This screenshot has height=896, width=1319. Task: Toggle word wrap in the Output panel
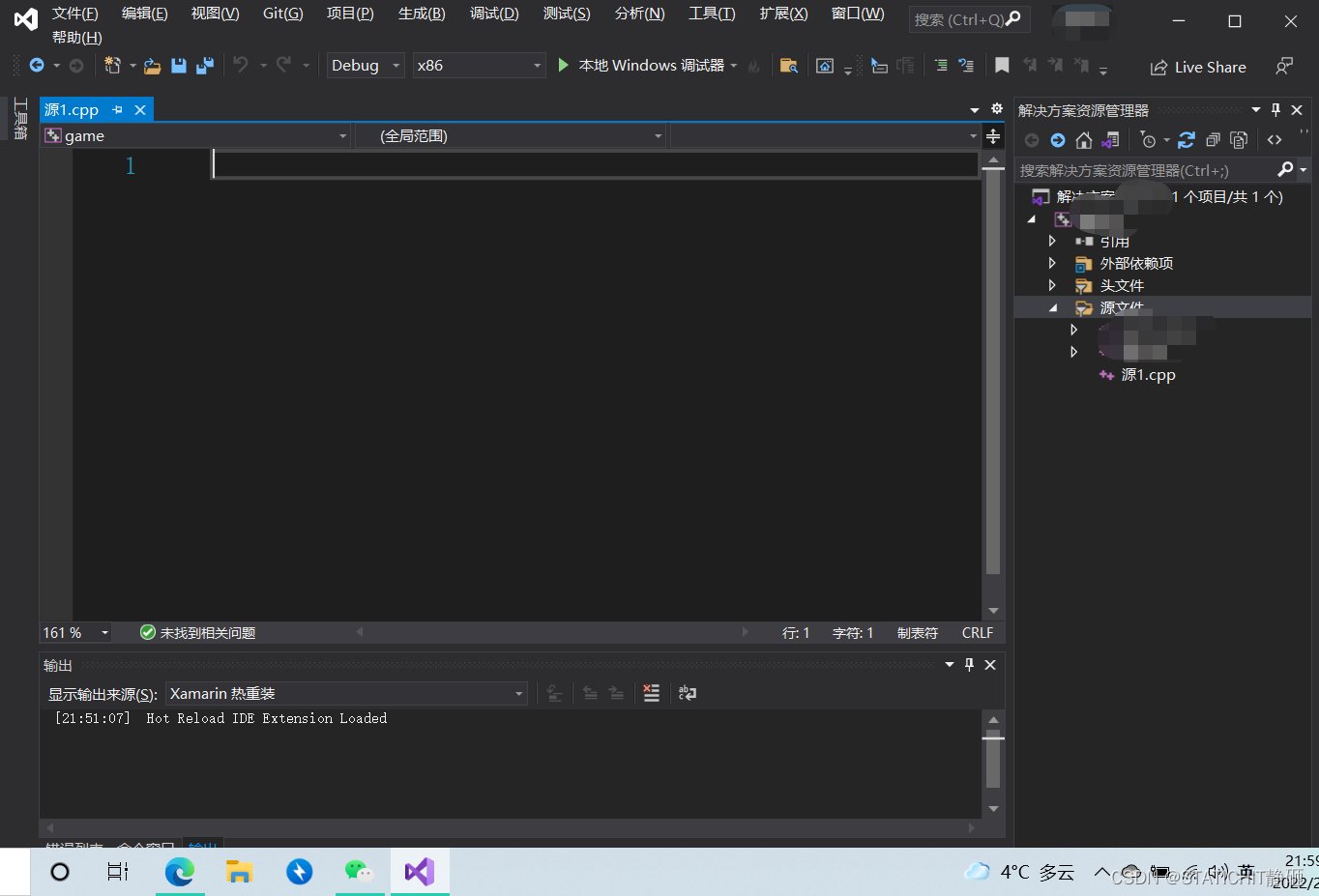(x=688, y=693)
